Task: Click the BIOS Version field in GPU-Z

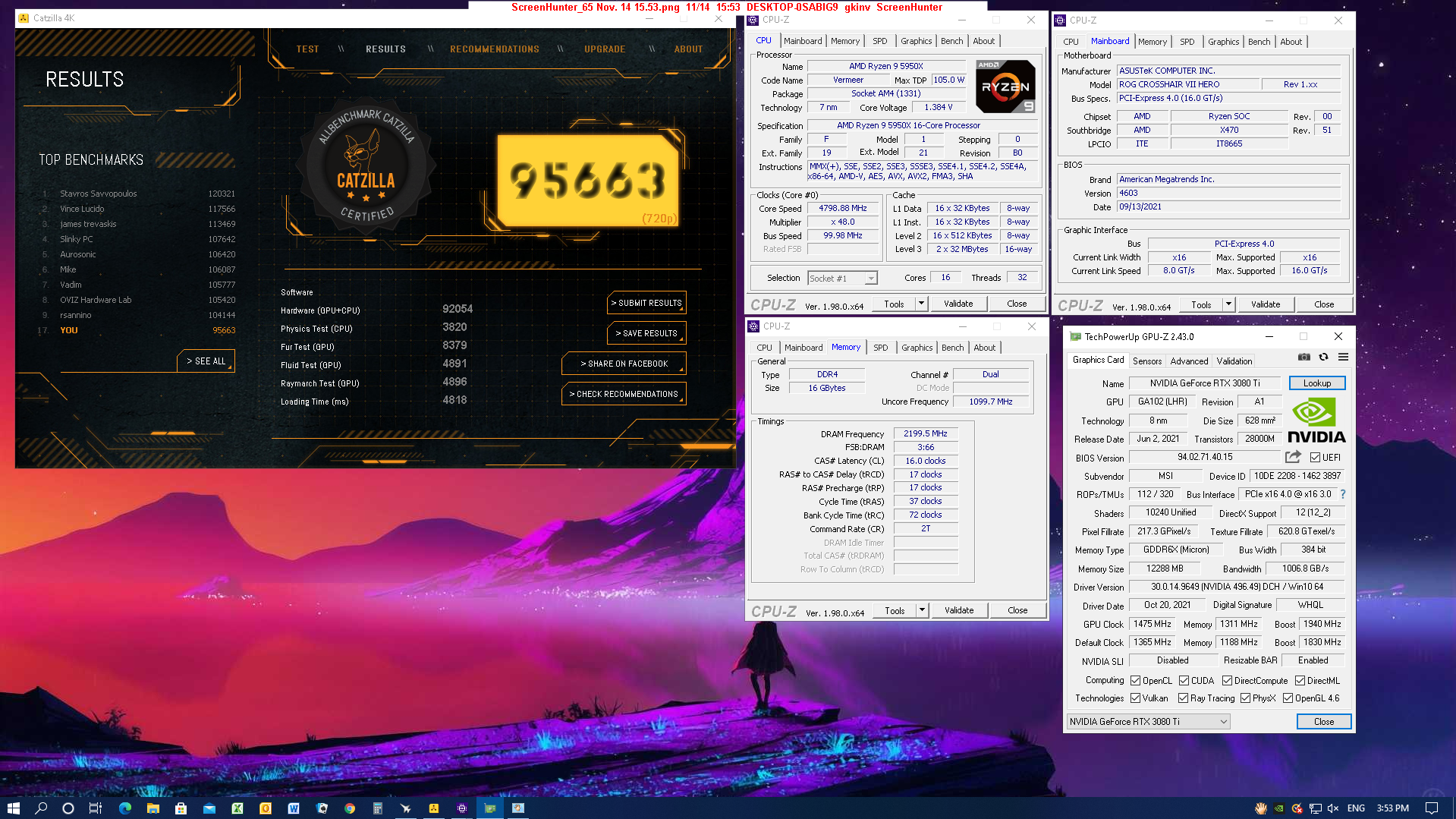Action: (x=1204, y=457)
